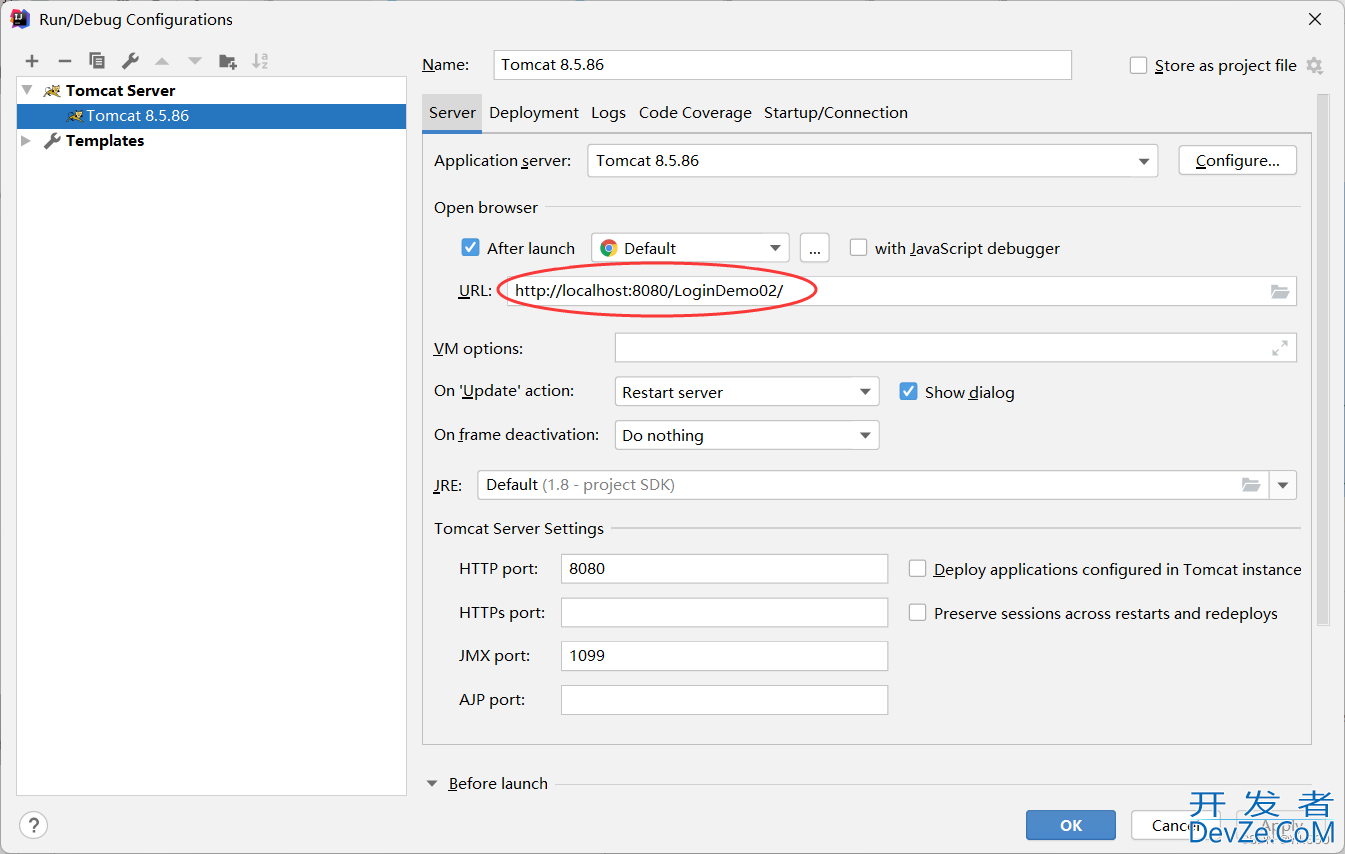Browse URL using folder icon
Image resolution: width=1345 pixels, height=854 pixels.
(x=1280, y=291)
